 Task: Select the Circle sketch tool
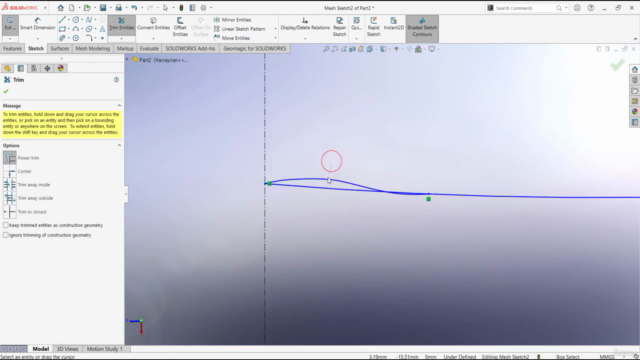(x=76, y=20)
